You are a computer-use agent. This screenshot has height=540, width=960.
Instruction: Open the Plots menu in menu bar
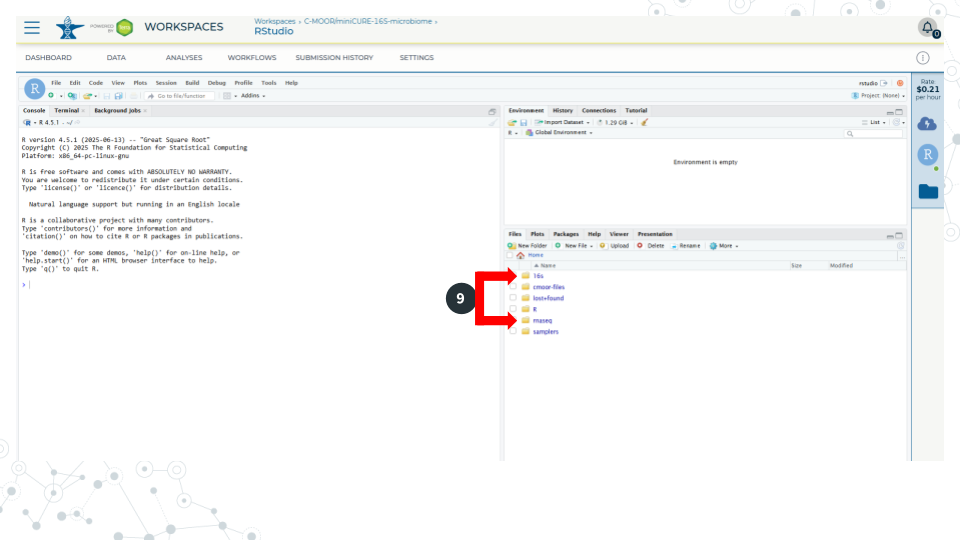140,83
